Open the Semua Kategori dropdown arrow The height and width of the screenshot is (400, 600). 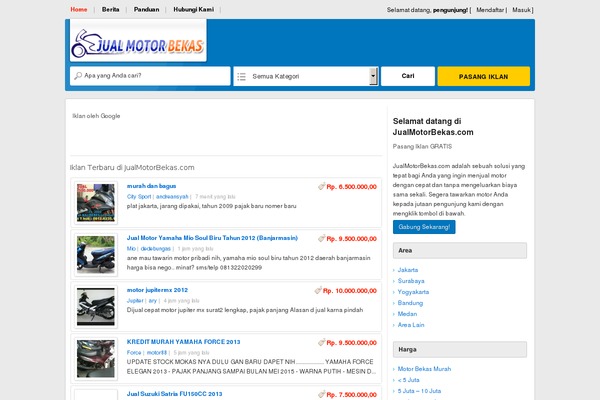point(373,76)
